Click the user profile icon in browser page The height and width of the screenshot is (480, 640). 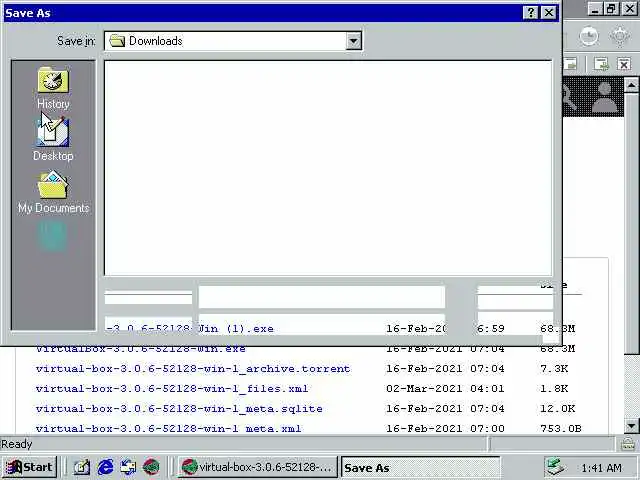coord(604,97)
